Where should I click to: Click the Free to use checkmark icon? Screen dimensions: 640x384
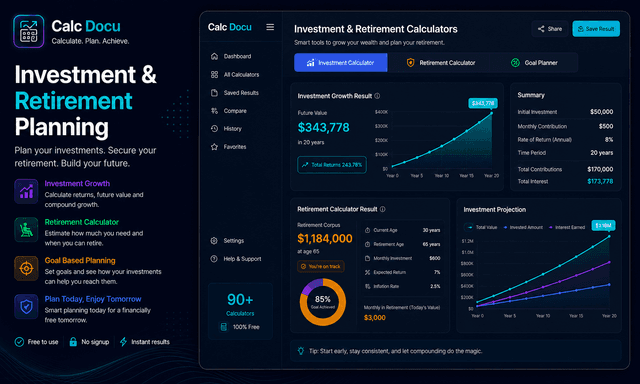pos(19,342)
